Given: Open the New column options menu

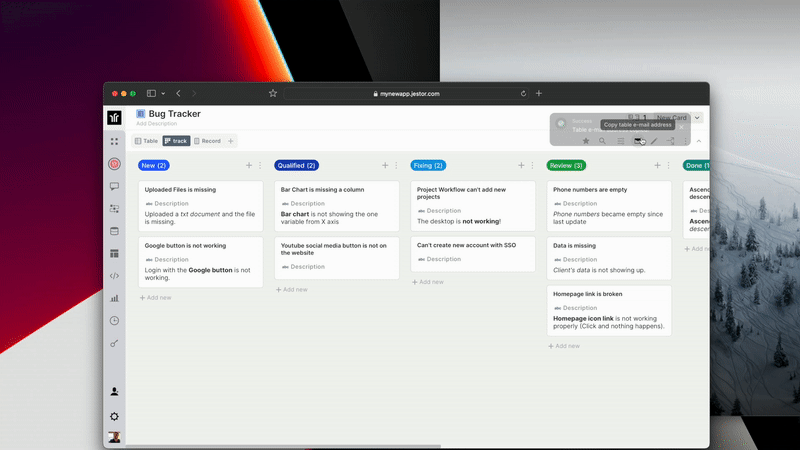Looking at the screenshot, I should pos(260,165).
